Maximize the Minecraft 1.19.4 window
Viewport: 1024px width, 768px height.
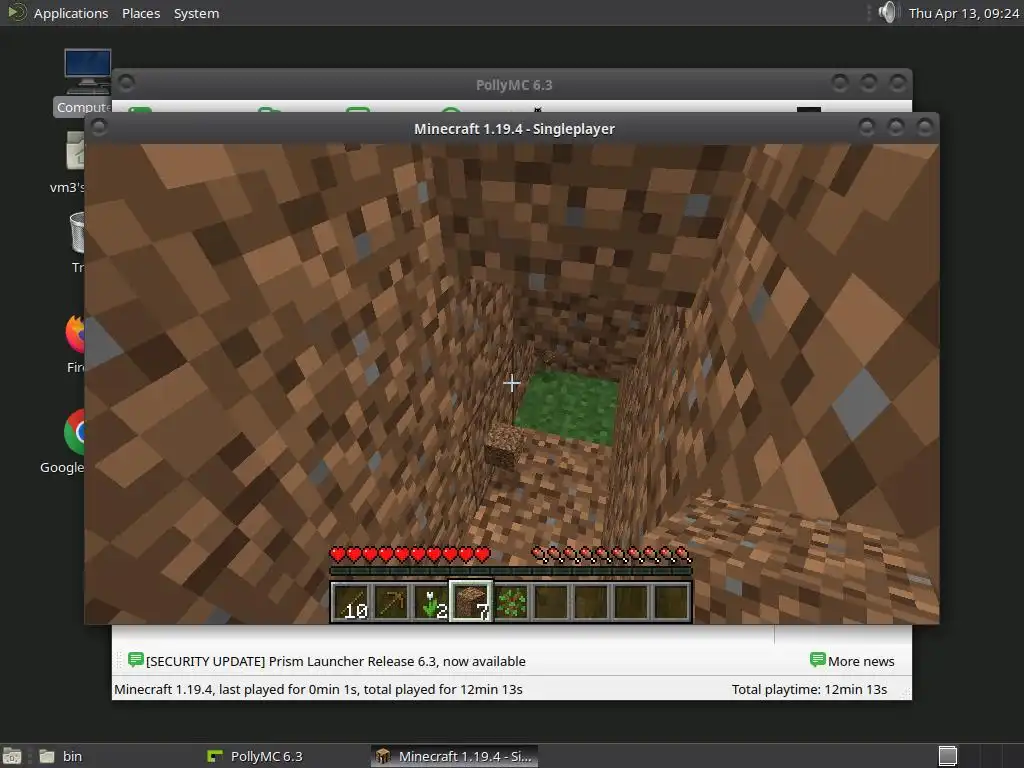[895, 127]
